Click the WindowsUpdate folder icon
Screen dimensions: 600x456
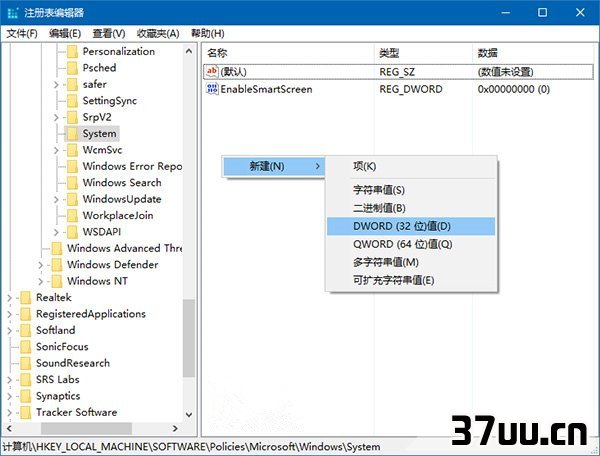[72, 199]
